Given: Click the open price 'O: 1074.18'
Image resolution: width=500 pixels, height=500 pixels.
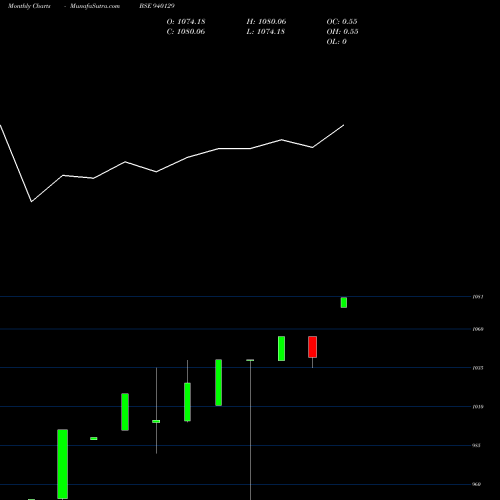Looking at the screenshot, I should tap(186, 22).
